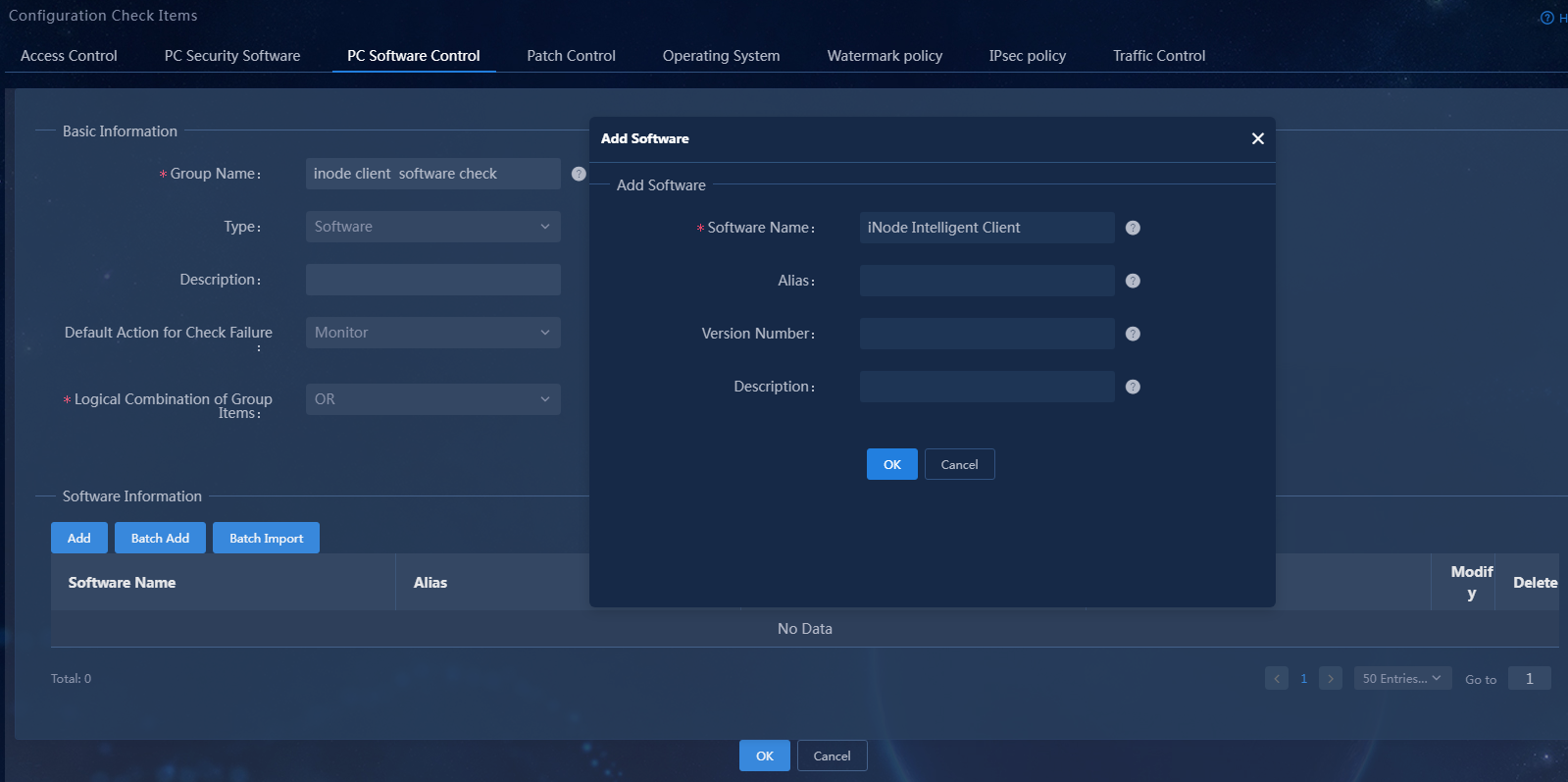1568x782 pixels.
Task: Close the Add Software dialog
Action: coord(1257,138)
